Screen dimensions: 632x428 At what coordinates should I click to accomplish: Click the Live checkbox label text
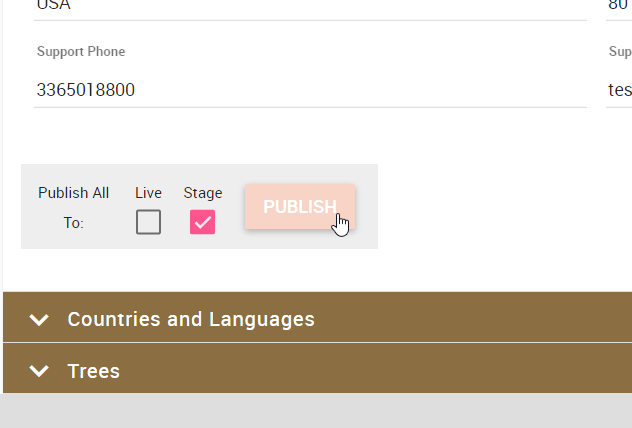tap(148, 193)
